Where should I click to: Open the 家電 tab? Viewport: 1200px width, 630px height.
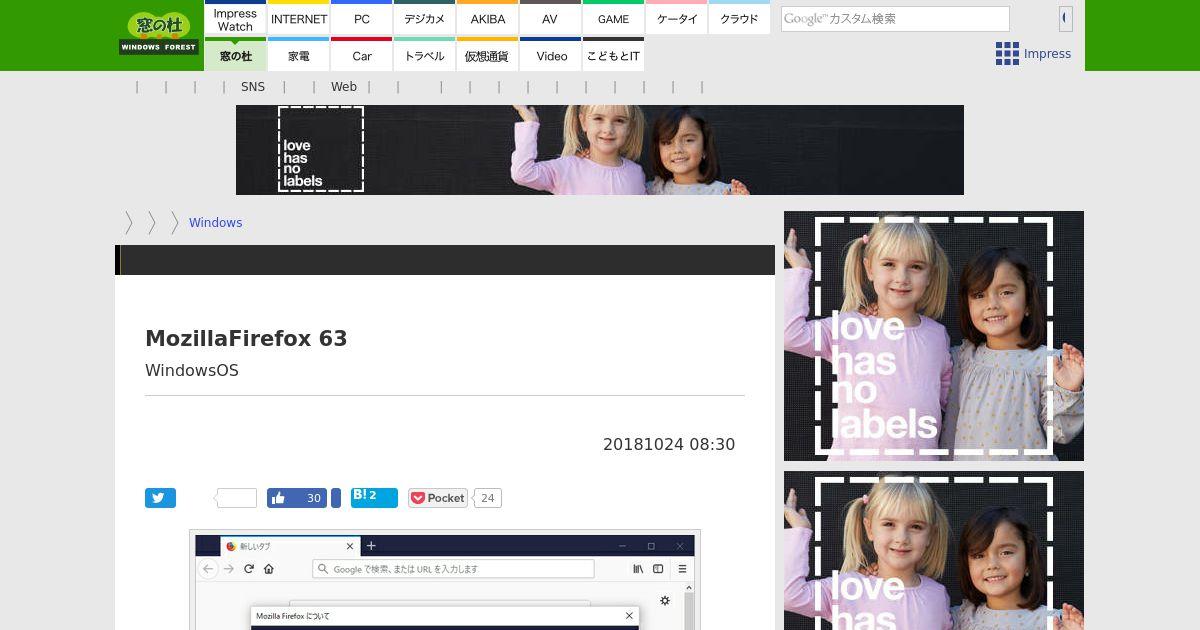coord(299,55)
